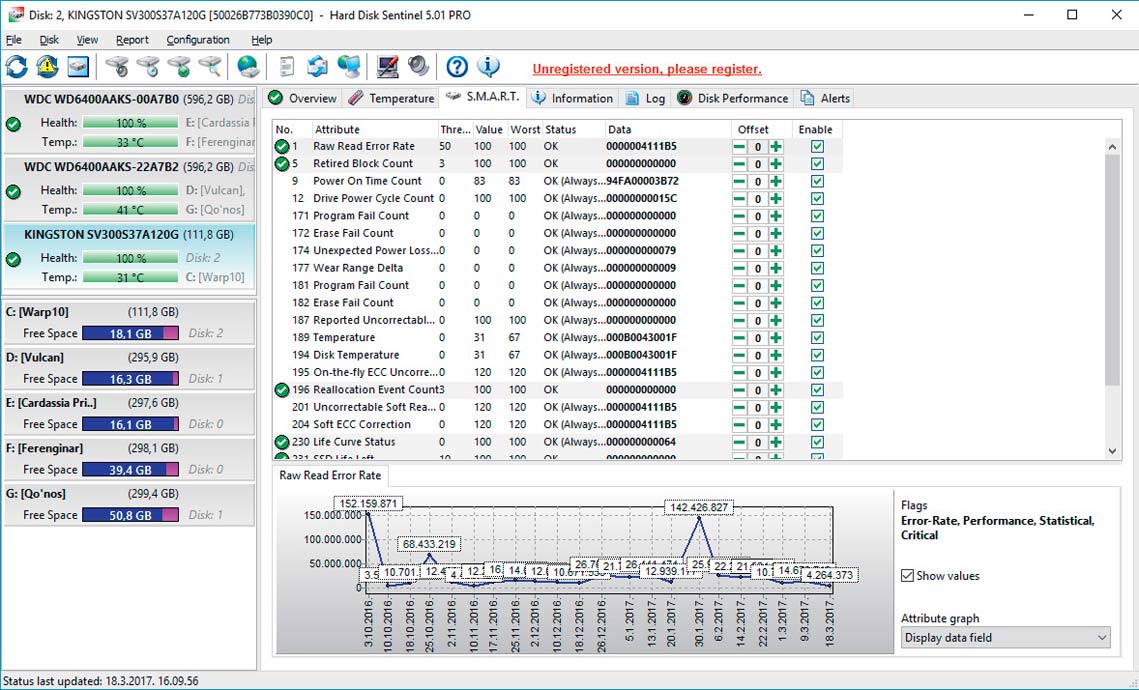
Task: Click the disk with magnifying glass icon
Action: [210, 68]
